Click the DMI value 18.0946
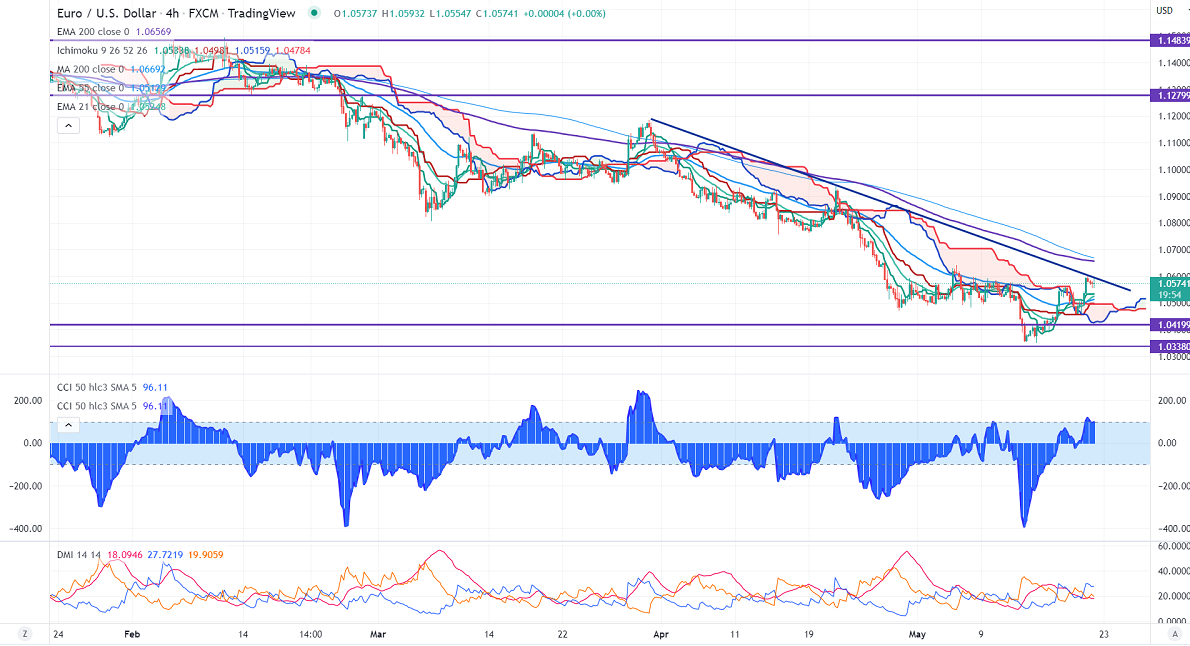Viewport: 1190px width, 646px height. click(124, 555)
